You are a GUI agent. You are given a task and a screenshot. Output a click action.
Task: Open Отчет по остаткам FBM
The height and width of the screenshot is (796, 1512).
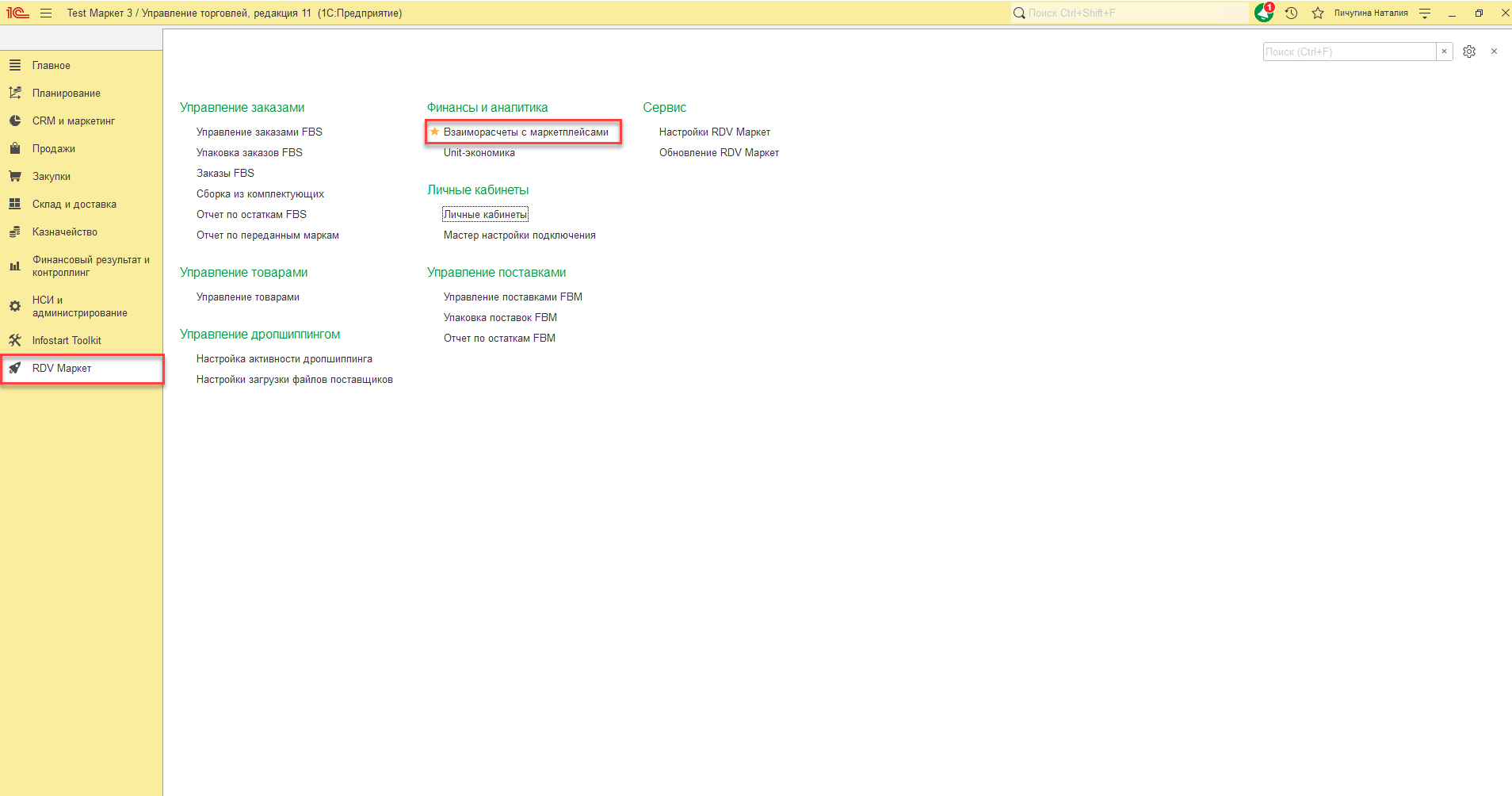(x=499, y=338)
